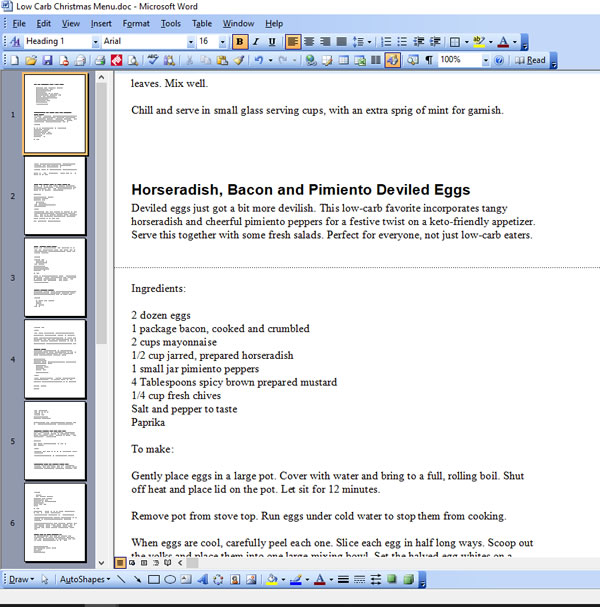Apply red Font Color on Formatting toolbar
This screenshot has height=607, width=600.
point(503,41)
